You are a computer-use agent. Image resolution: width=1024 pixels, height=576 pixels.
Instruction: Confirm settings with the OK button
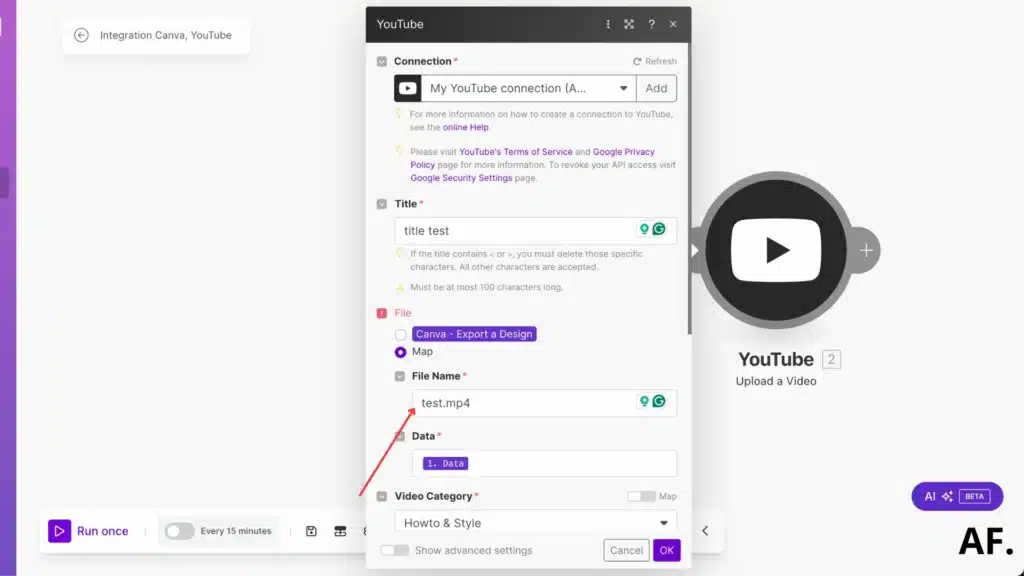pos(667,551)
